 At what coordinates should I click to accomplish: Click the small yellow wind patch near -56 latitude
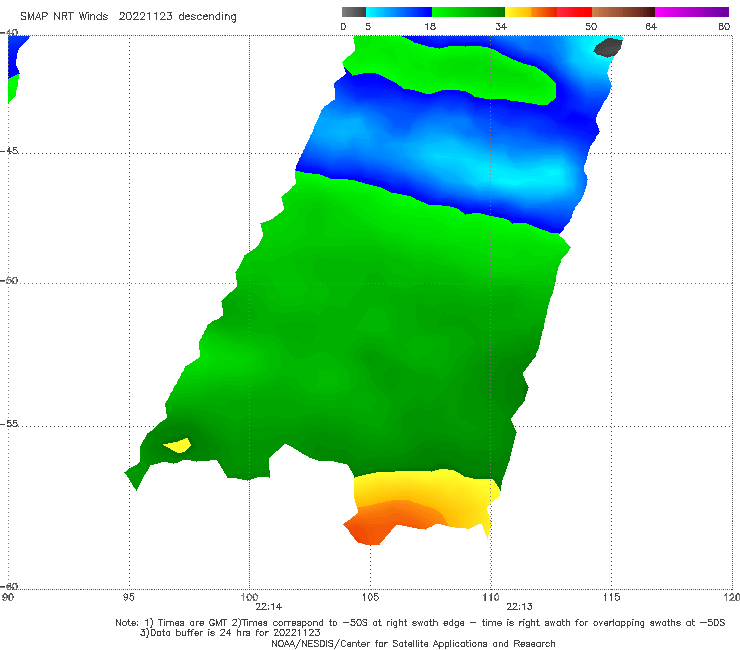click(x=178, y=445)
